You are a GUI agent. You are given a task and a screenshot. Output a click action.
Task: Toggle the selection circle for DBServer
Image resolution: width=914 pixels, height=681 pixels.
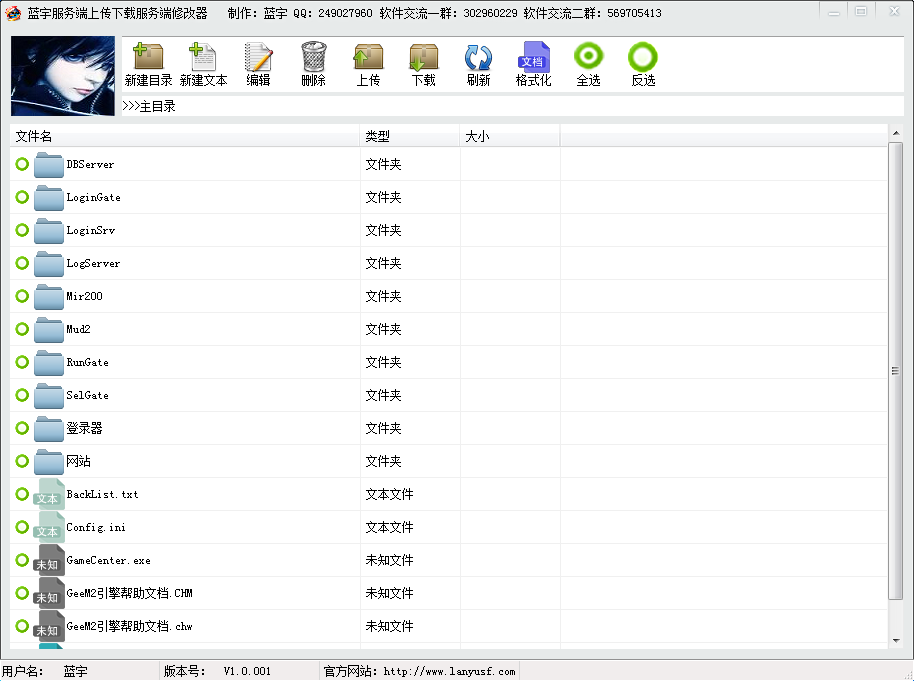coord(22,164)
